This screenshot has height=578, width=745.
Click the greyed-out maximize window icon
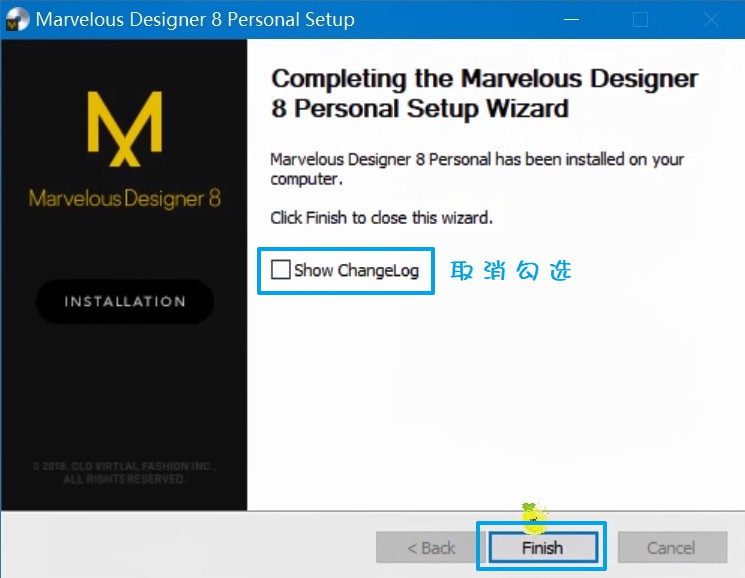pos(640,19)
